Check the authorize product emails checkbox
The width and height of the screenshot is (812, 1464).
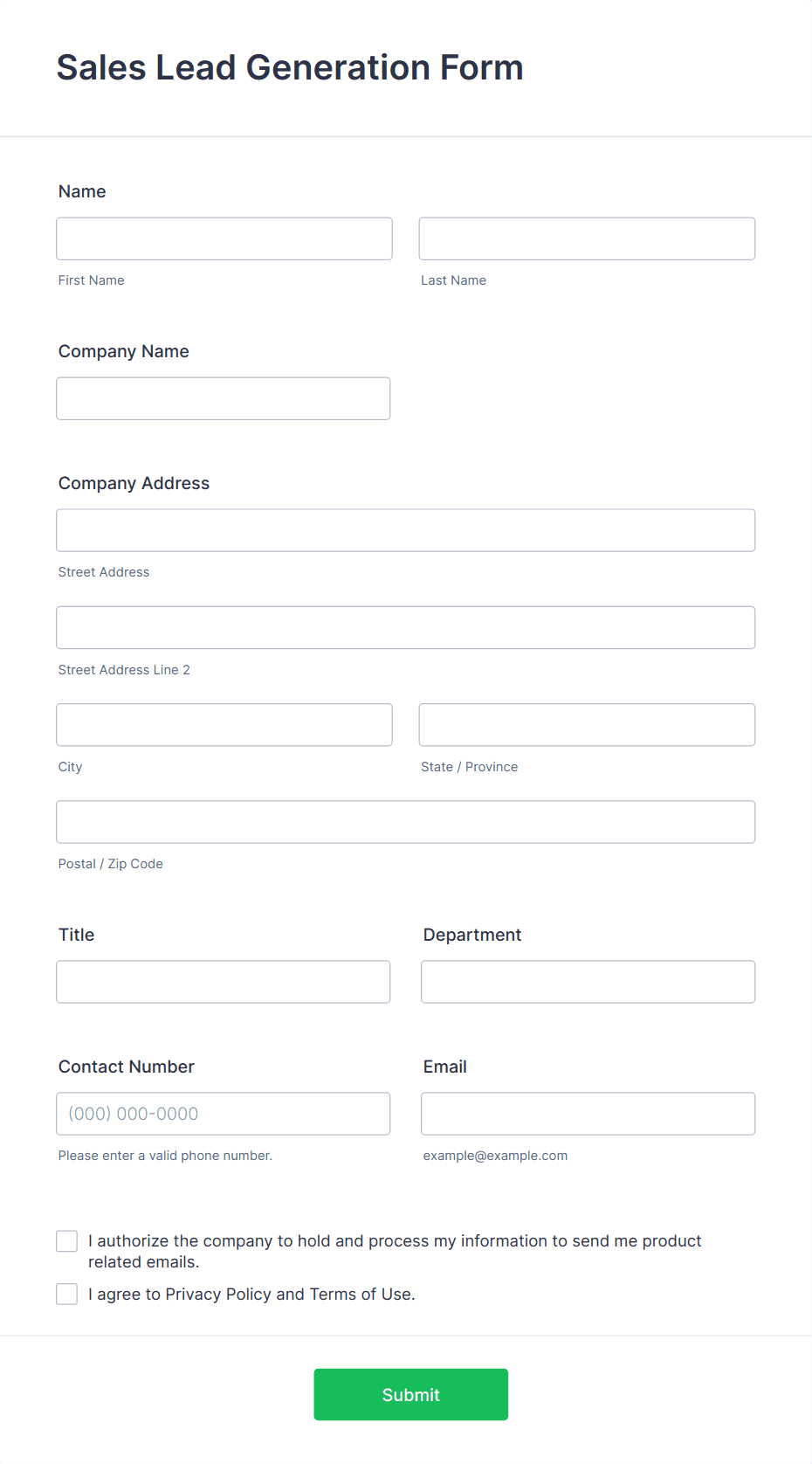tap(67, 1241)
